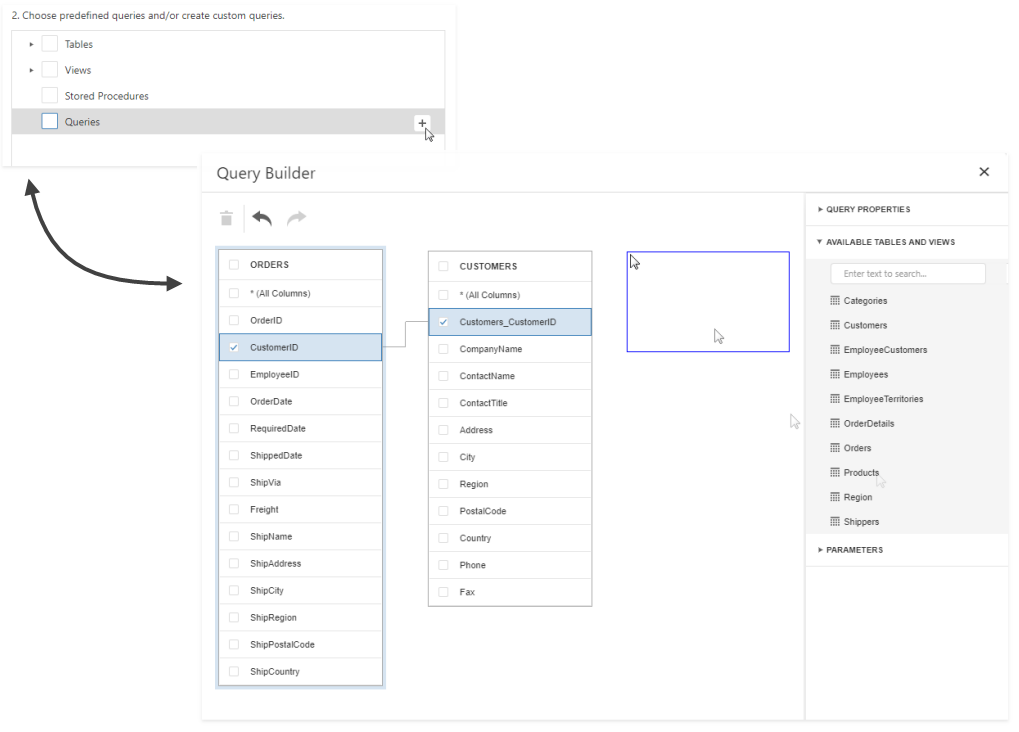Click the table search text field
Viewport: 1019px width, 732px height.
908,273
